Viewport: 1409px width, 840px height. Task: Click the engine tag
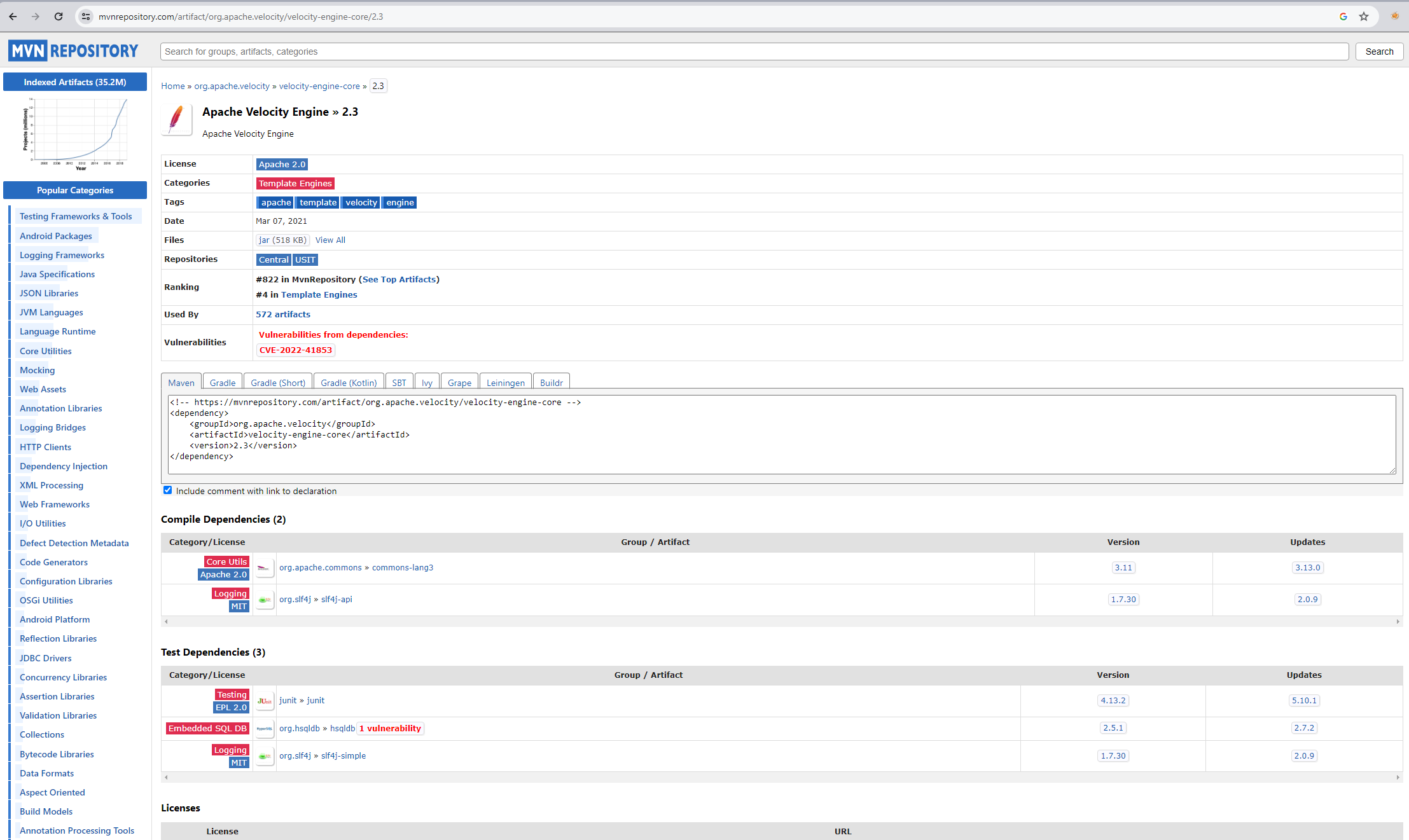[x=400, y=202]
